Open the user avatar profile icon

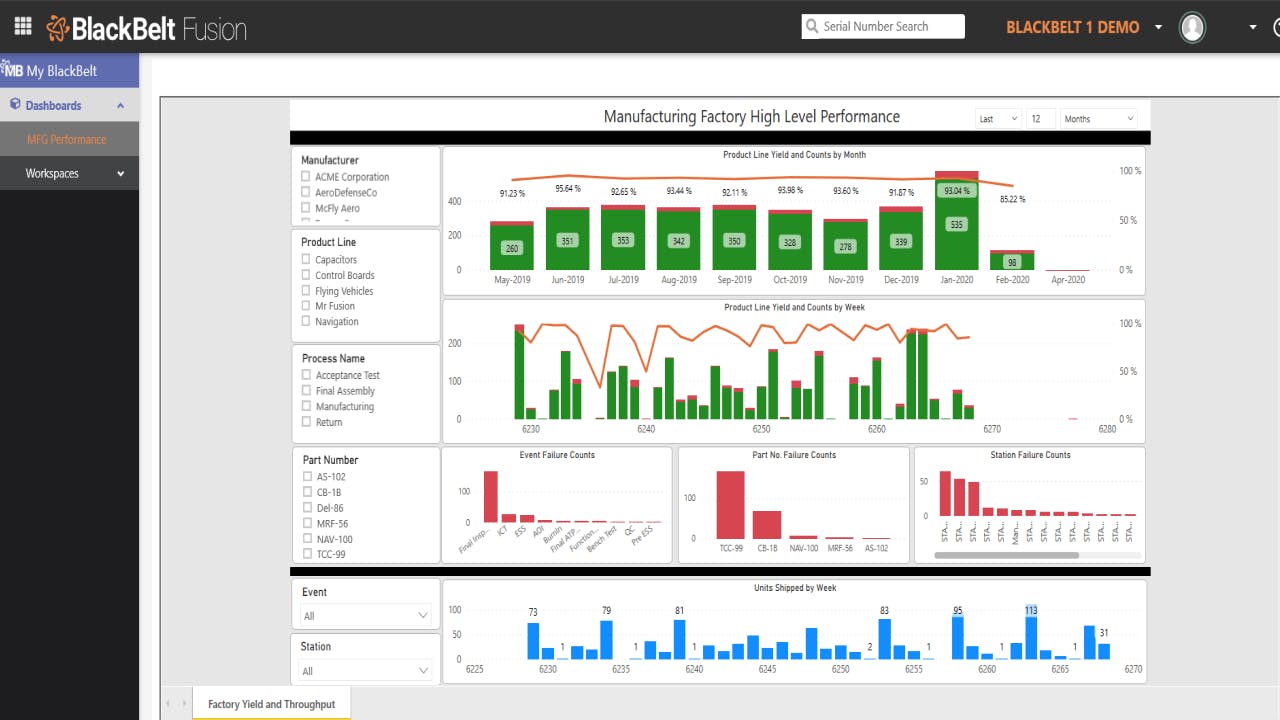[1192, 27]
